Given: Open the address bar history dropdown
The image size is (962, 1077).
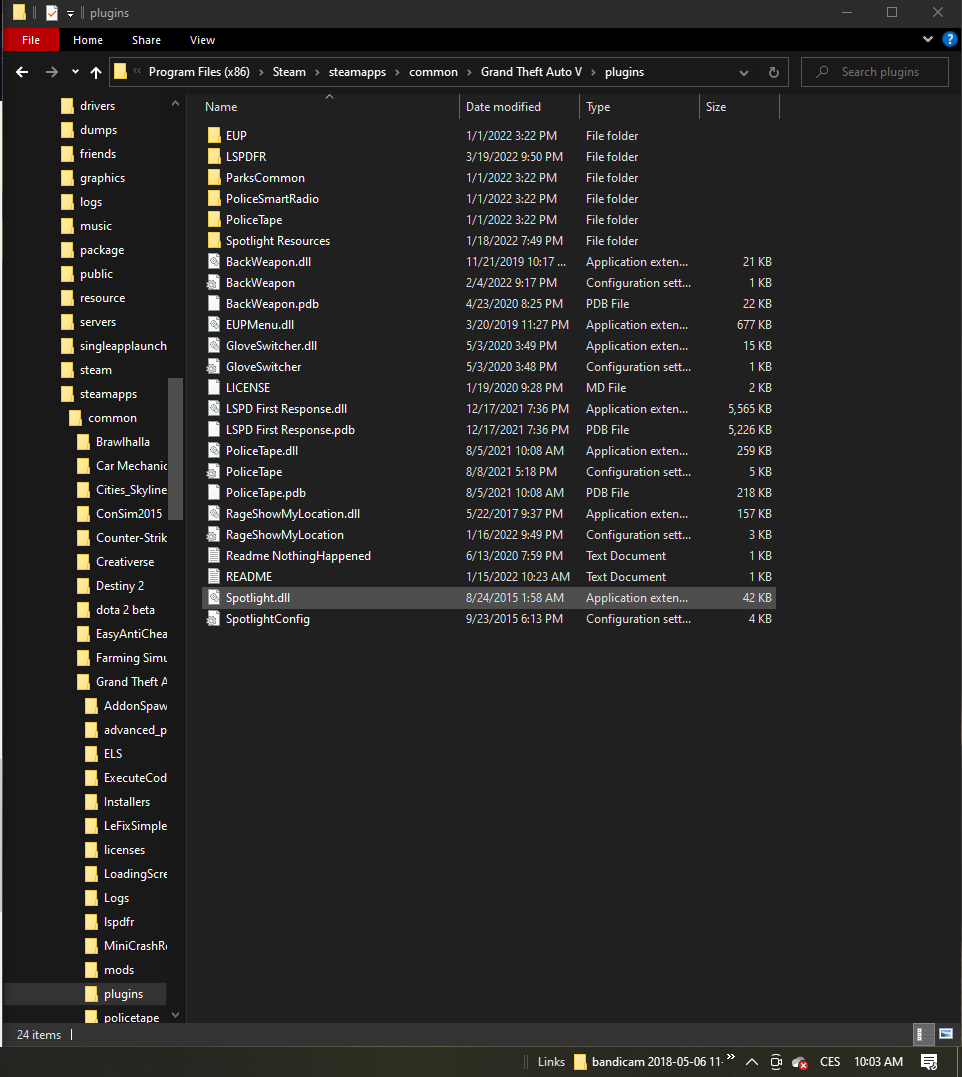Looking at the screenshot, I should click(744, 72).
